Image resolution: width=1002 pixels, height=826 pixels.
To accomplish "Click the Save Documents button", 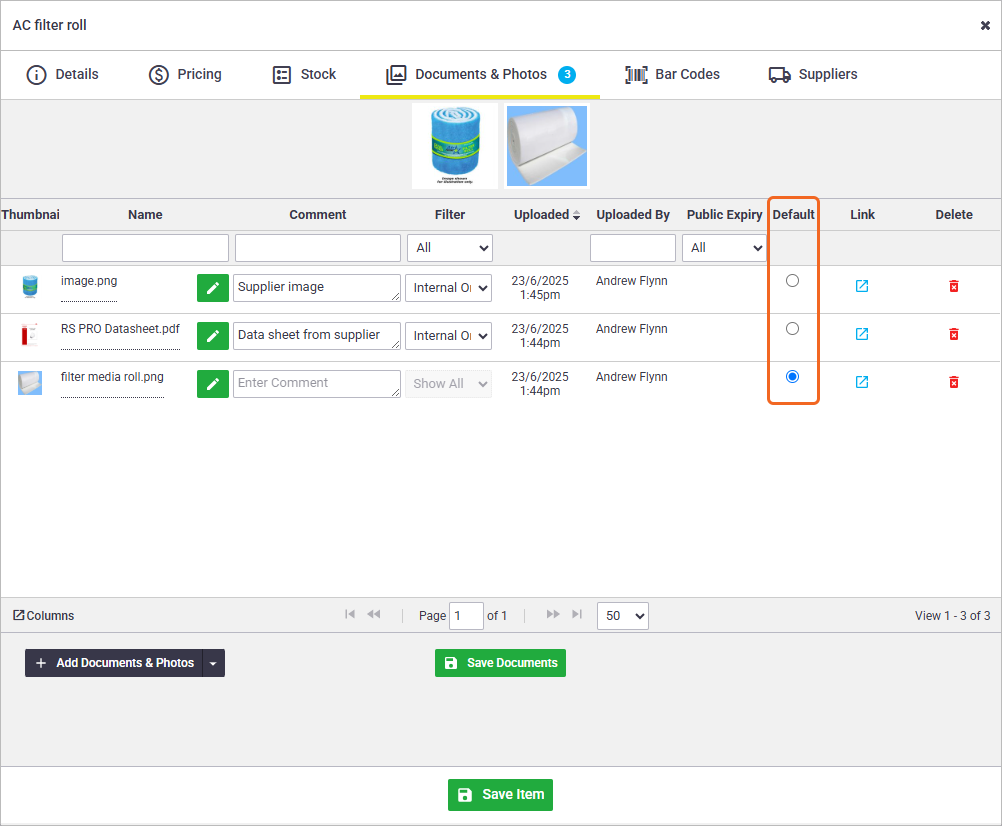I will coord(500,663).
